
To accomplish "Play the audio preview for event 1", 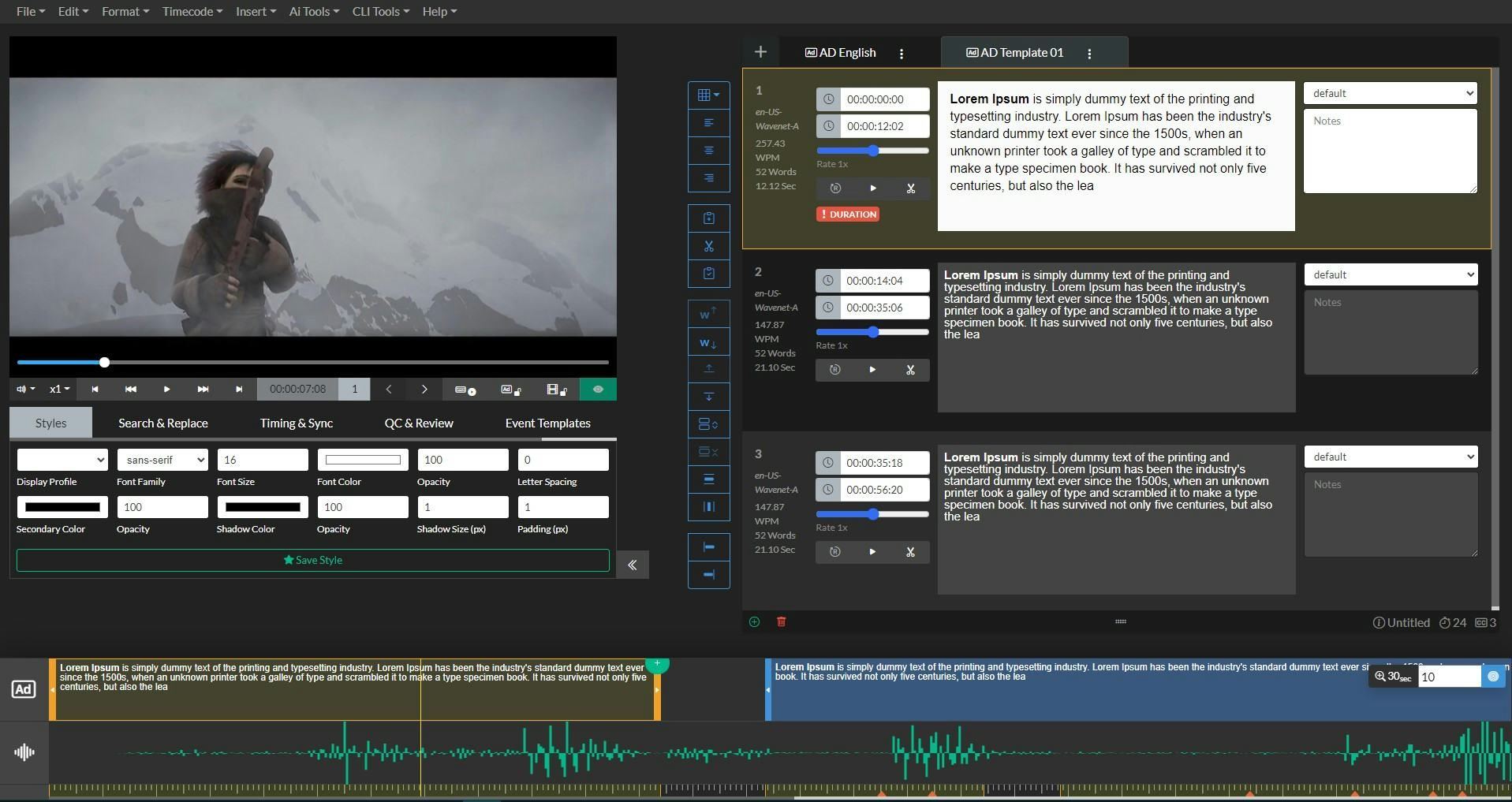I will click(x=872, y=188).
